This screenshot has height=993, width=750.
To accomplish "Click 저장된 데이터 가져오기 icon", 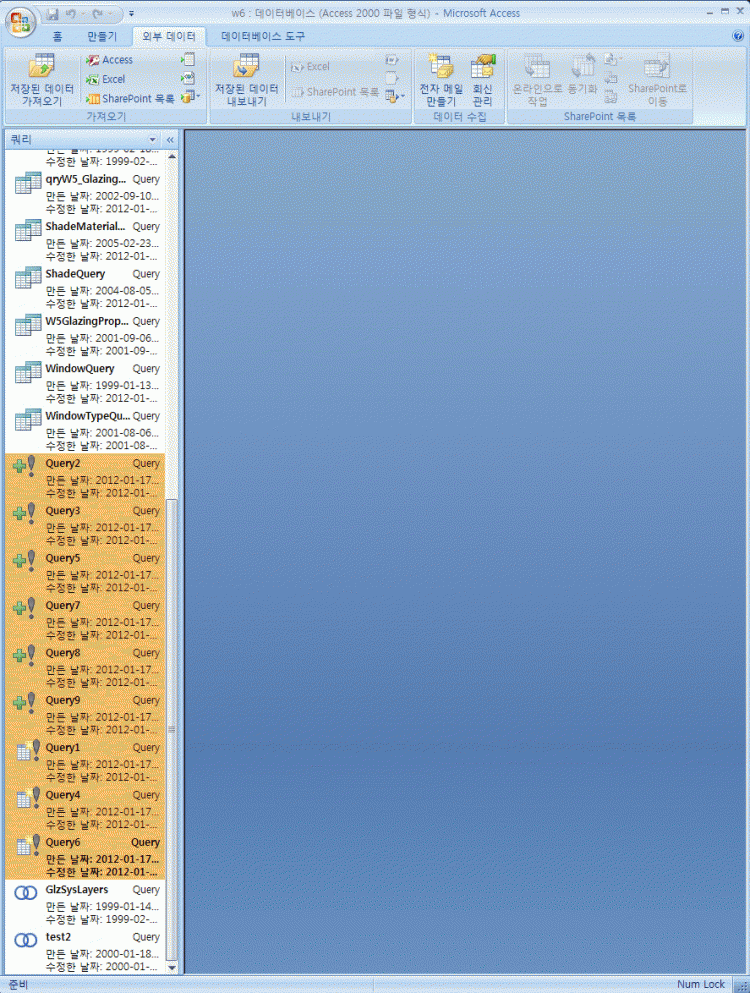I will click(x=42, y=80).
